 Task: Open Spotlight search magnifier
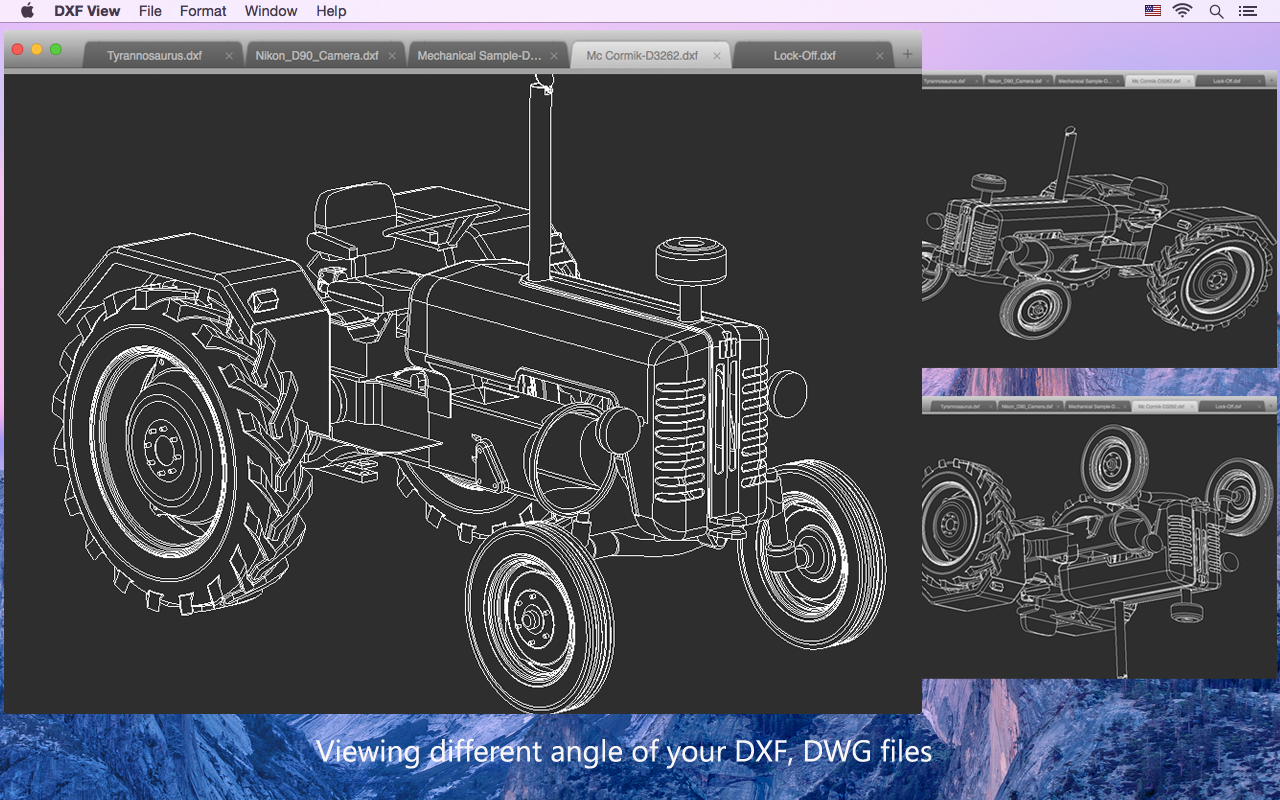1216,11
